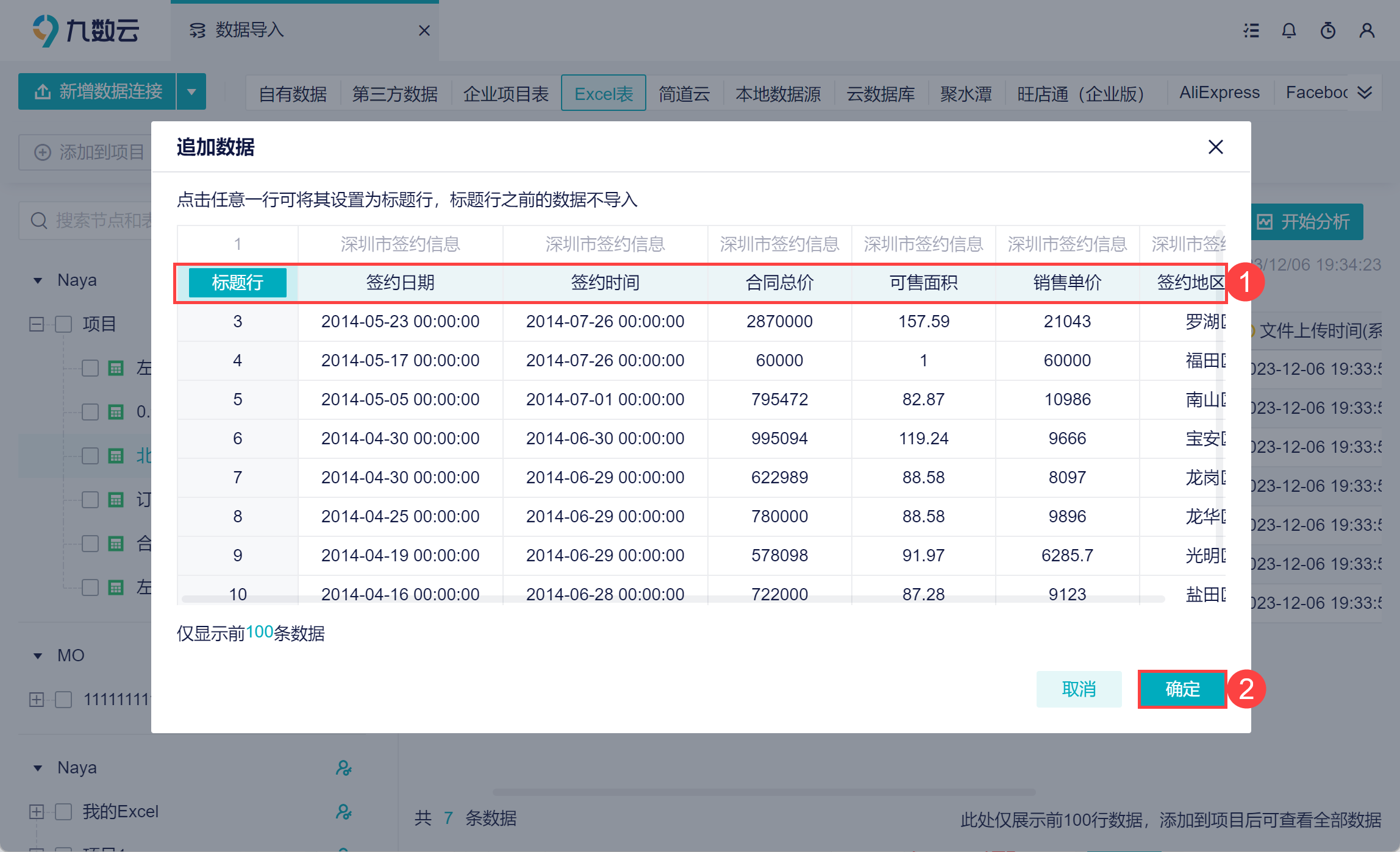Select the 云数据库 tab
The width and height of the screenshot is (1400, 852).
point(880,93)
